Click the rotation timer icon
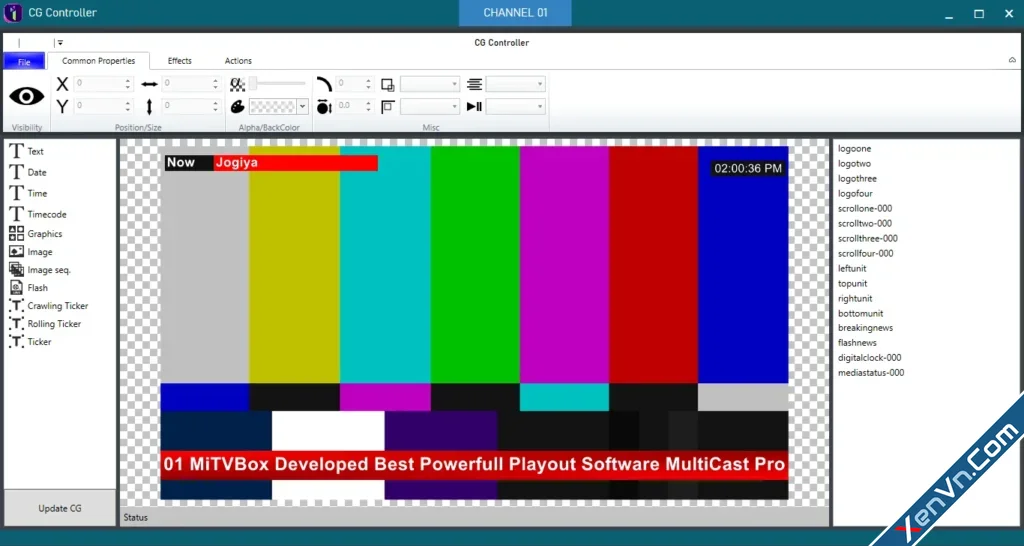This screenshot has width=1024, height=546. coord(324,106)
